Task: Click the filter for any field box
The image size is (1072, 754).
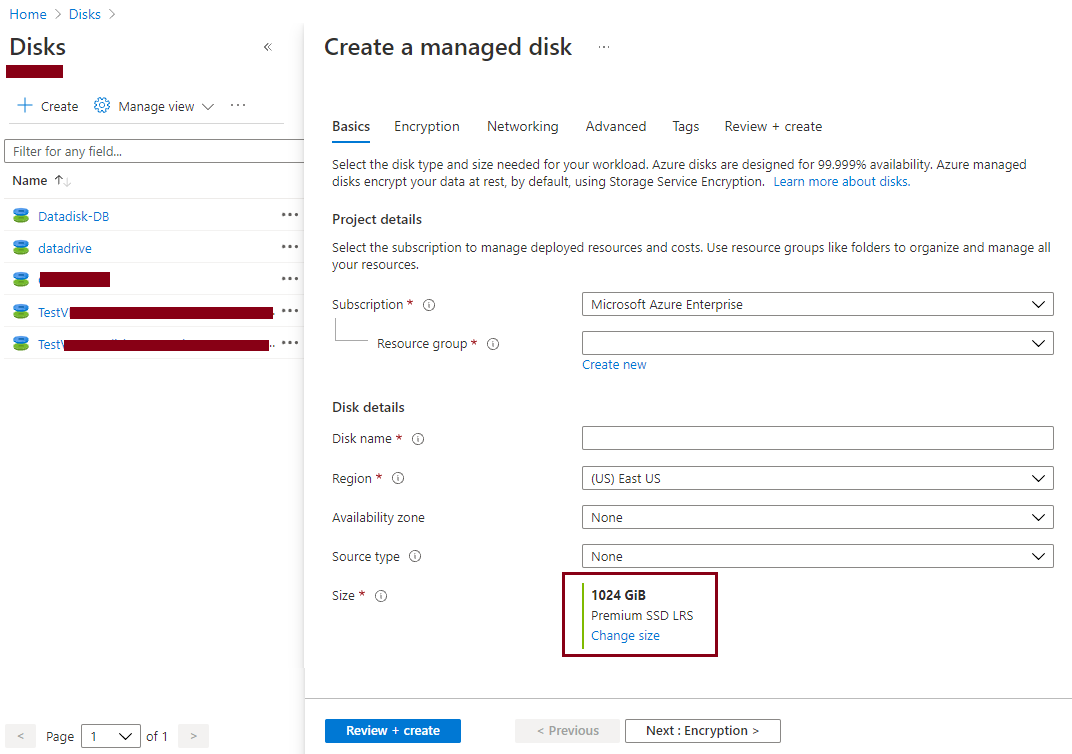Action: click(x=150, y=150)
